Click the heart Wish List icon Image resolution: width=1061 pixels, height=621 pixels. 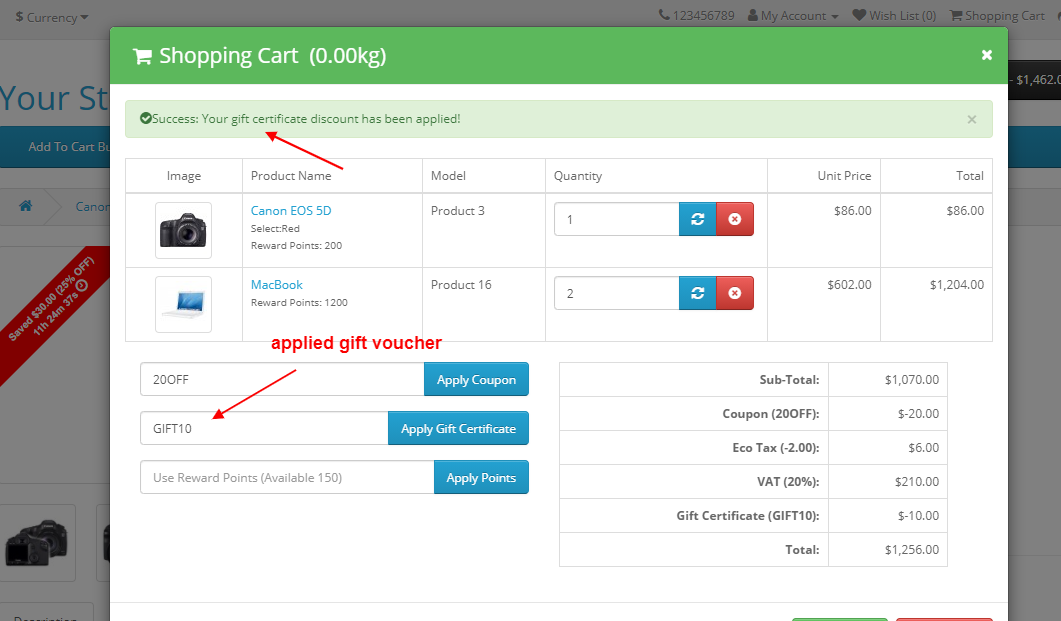(860, 15)
